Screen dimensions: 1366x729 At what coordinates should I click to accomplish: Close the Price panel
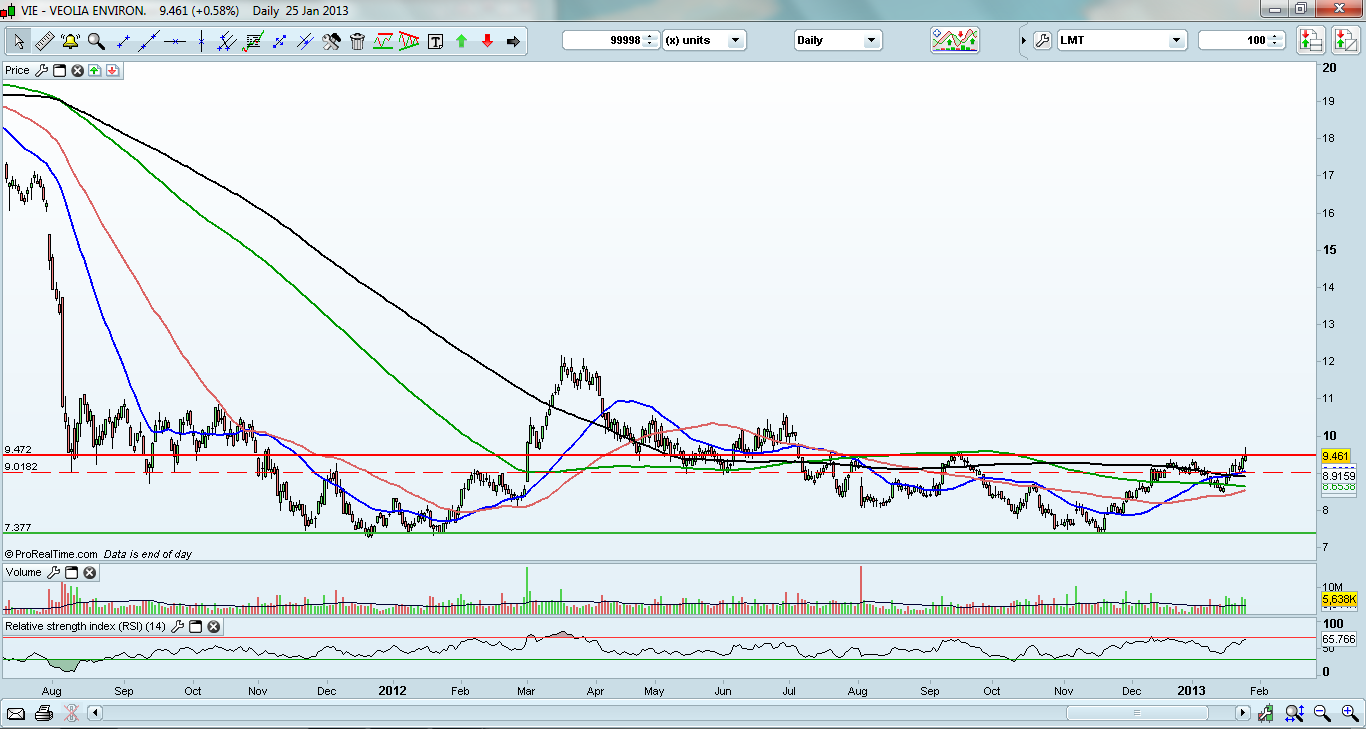(77, 70)
